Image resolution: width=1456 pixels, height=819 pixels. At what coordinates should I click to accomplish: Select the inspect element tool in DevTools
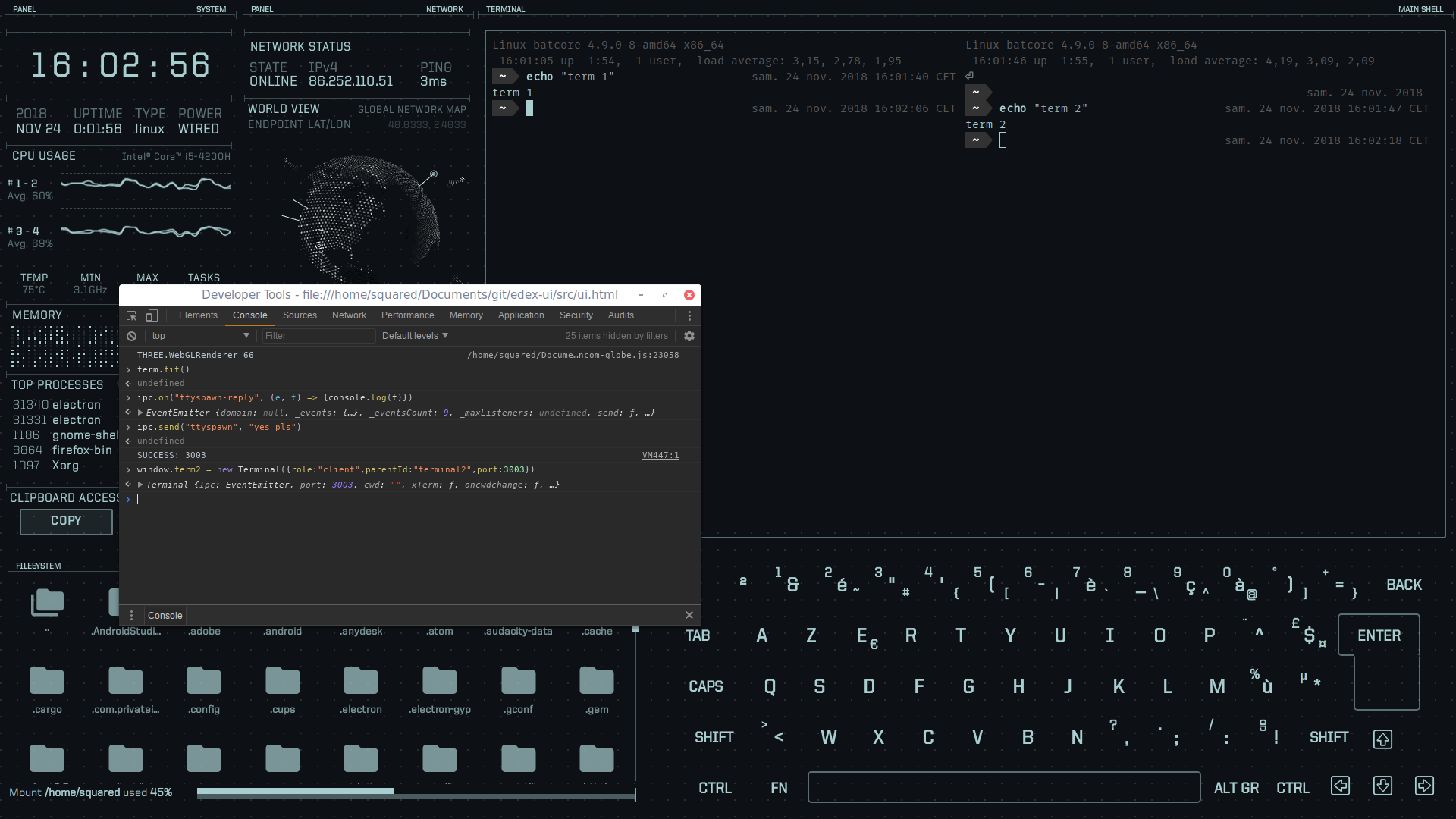(130, 315)
